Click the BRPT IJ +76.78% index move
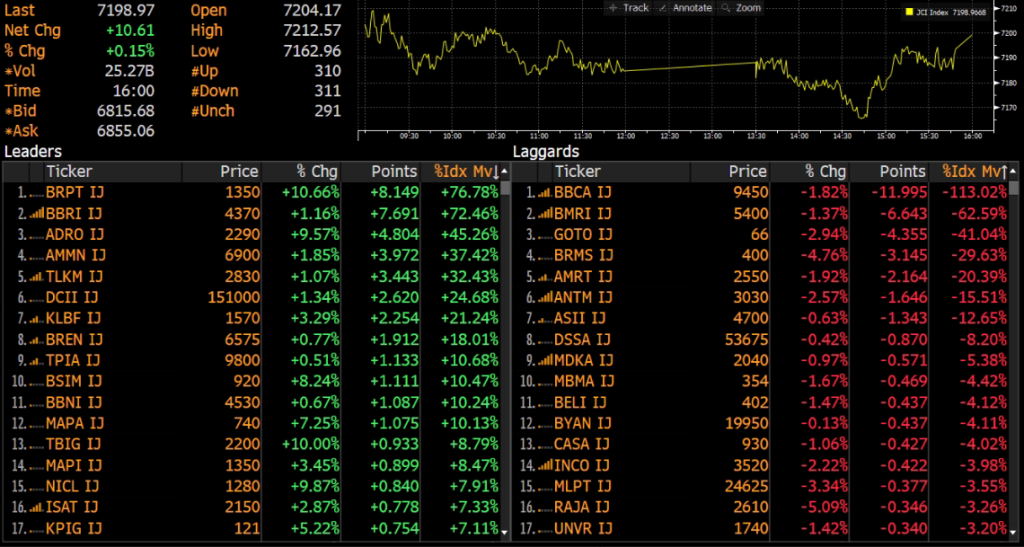Viewport: 1024px width, 547px height. 471,193
